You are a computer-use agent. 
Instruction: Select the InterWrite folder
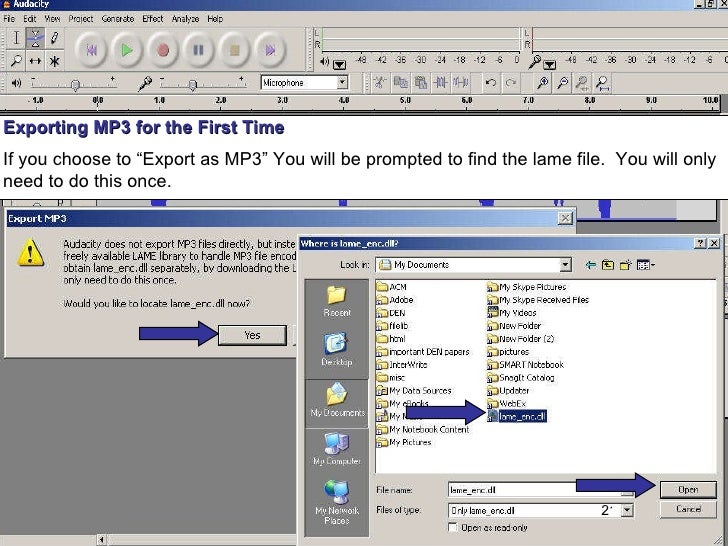click(x=402, y=364)
